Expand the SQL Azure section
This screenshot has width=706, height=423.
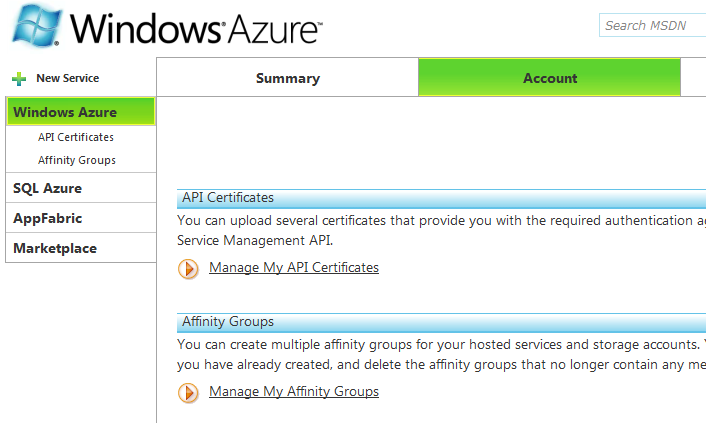pos(81,188)
